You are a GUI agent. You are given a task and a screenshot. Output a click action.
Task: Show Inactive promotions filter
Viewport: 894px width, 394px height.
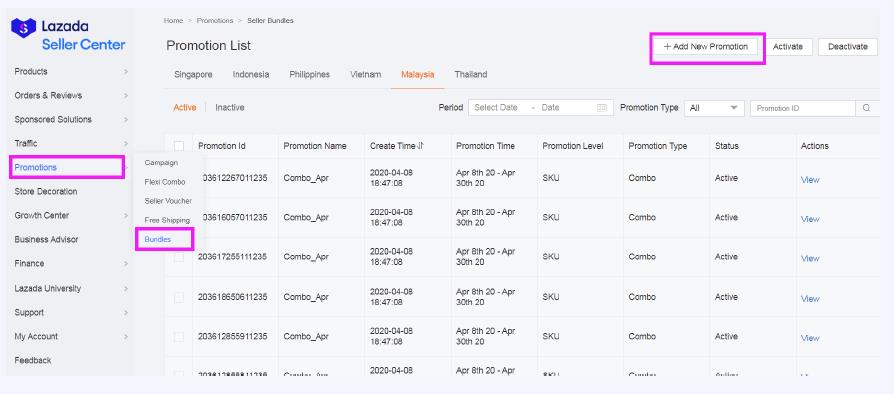point(230,107)
